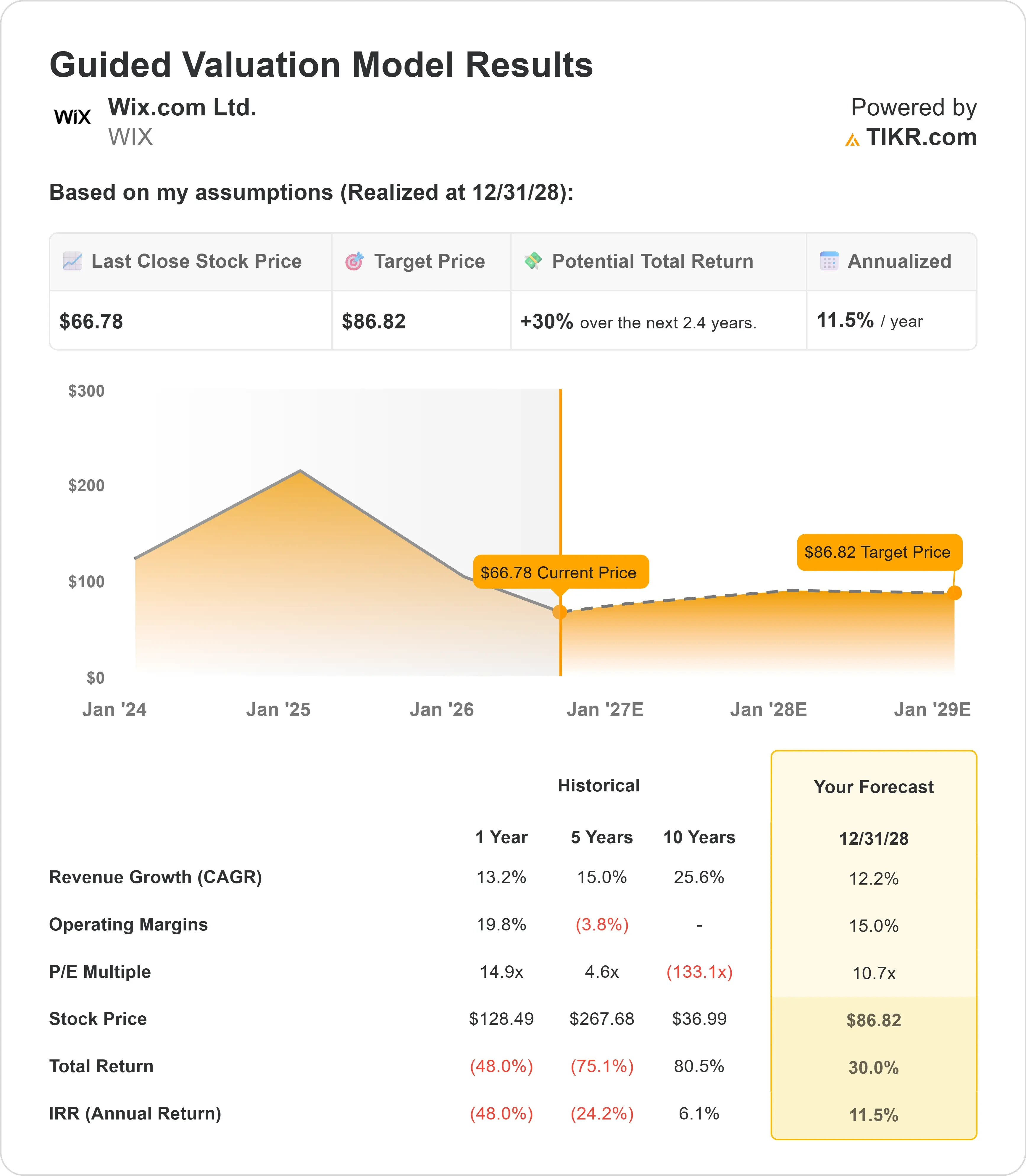Click the target price endpoint dot on the chart
The height and width of the screenshot is (1176, 1026).
954,593
